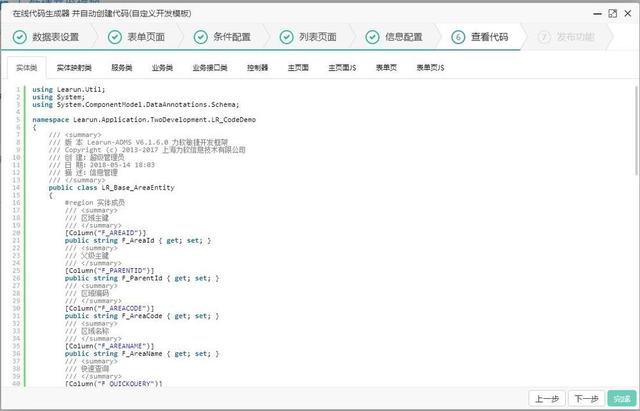View the 主页面 code tab
This screenshot has width=640, height=411.
pos(298,68)
